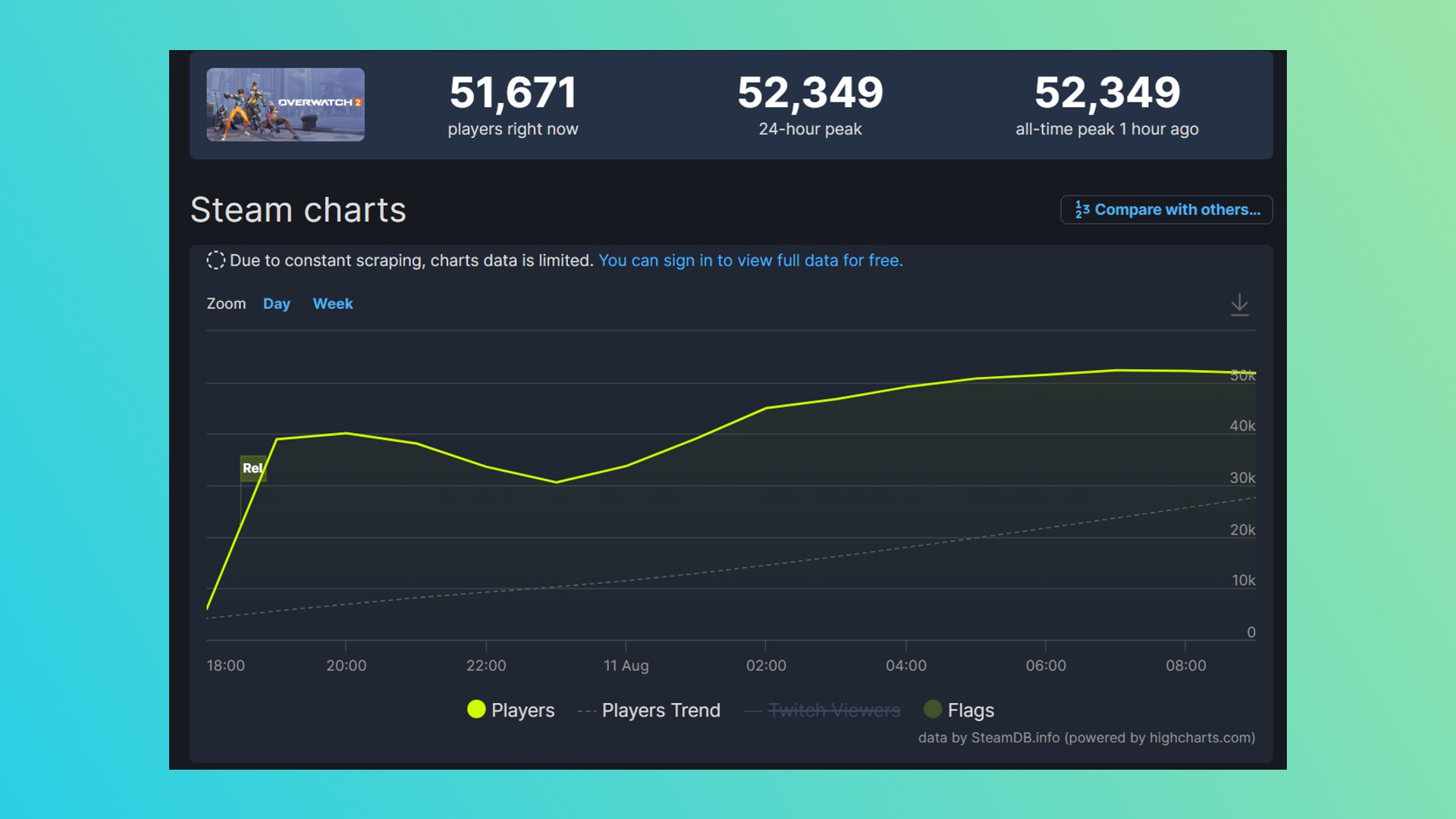Toggle the Flags legend item
Image resolution: width=1456 pixels, height=819 pixels.
point(959,710)
